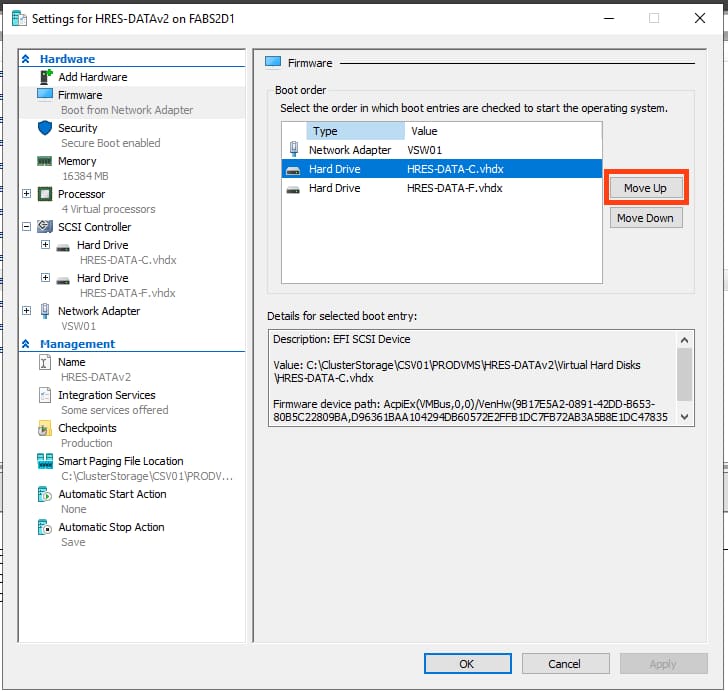Collapse the Management section chevron
Screen dimensions: 728x696
pos(26,344)
